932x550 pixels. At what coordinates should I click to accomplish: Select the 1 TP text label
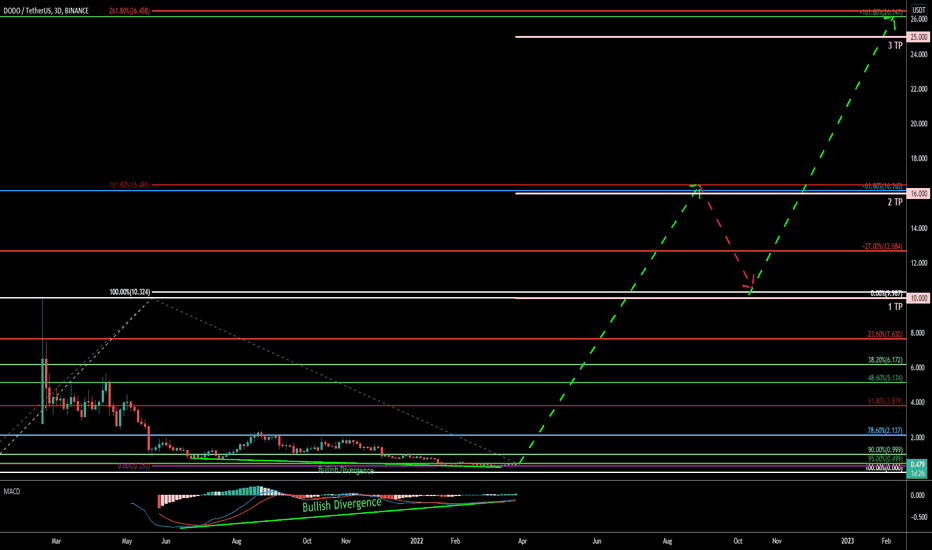coord(895,307)
